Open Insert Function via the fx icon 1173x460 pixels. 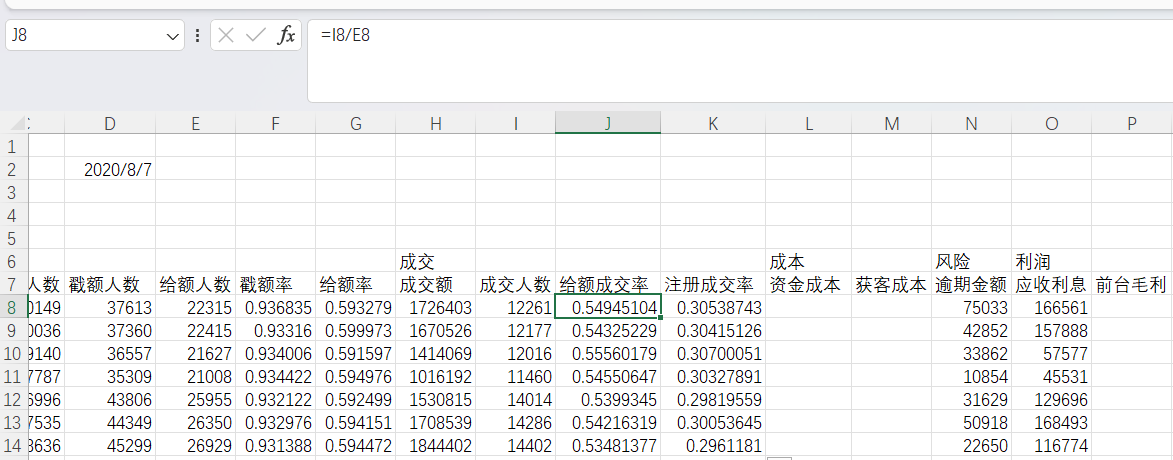tap(286, 35)
